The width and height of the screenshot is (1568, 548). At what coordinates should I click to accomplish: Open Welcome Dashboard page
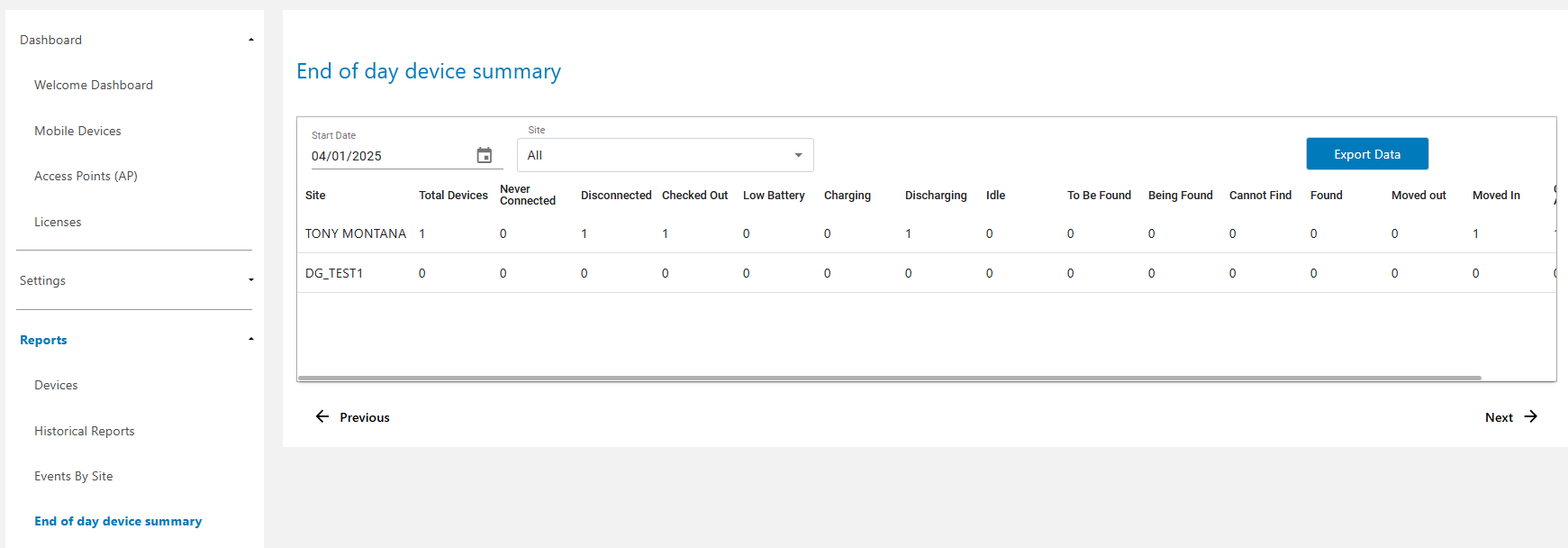pyautogui.click(x=94, y=85)
